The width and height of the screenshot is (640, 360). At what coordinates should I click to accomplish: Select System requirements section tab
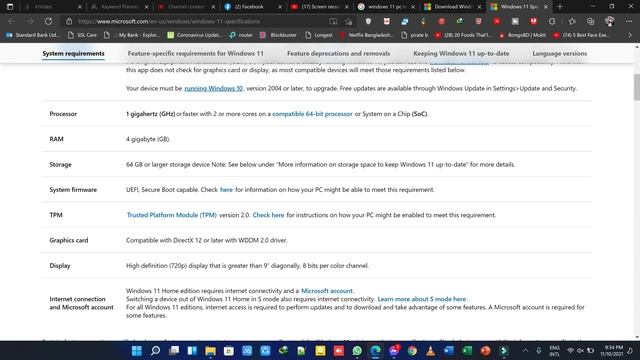click(73, 53)
